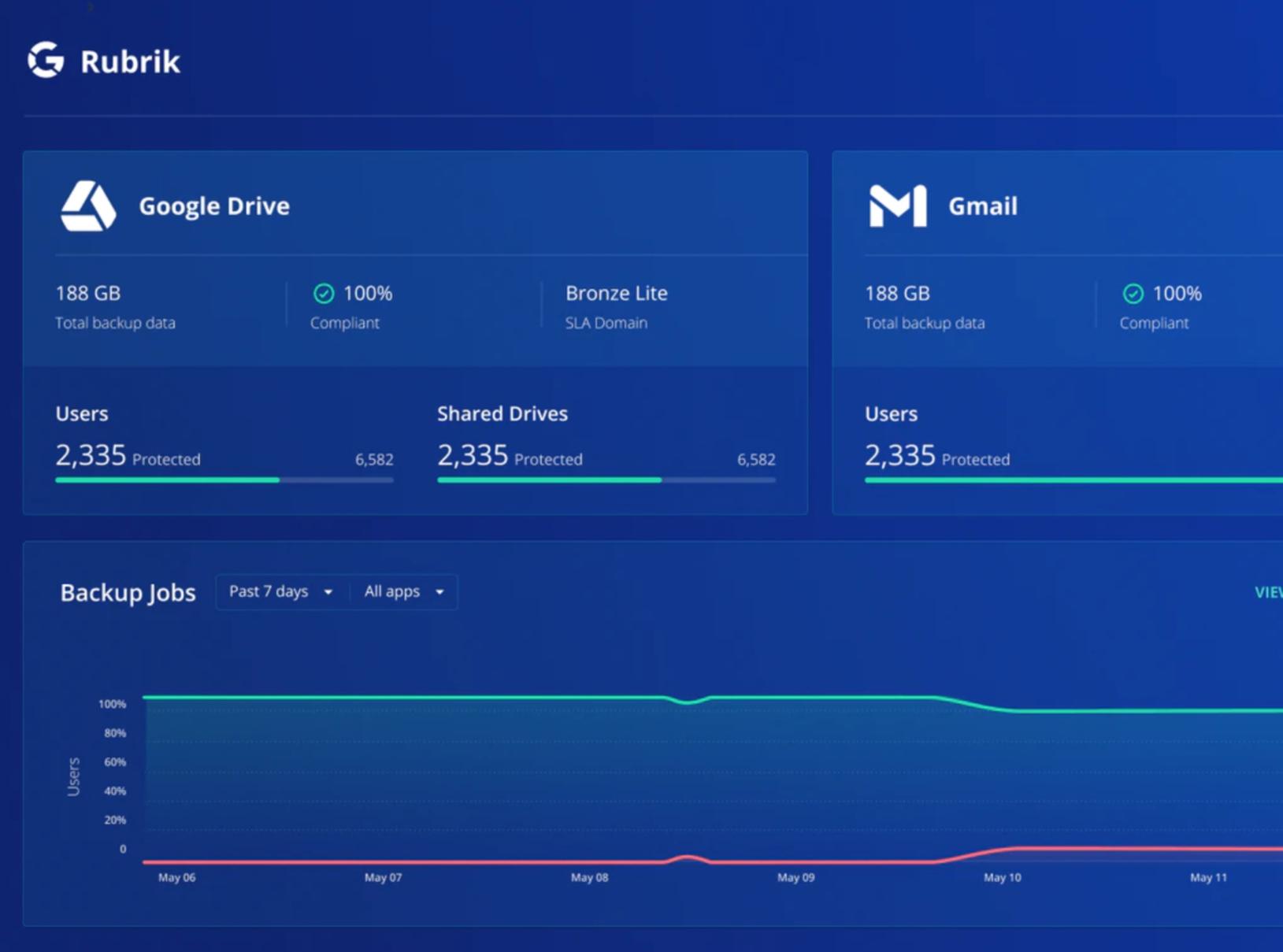This screenshot has width=1283, height=952.
Task: Click the Rubrik brand name text
Action: click(130, 61)
